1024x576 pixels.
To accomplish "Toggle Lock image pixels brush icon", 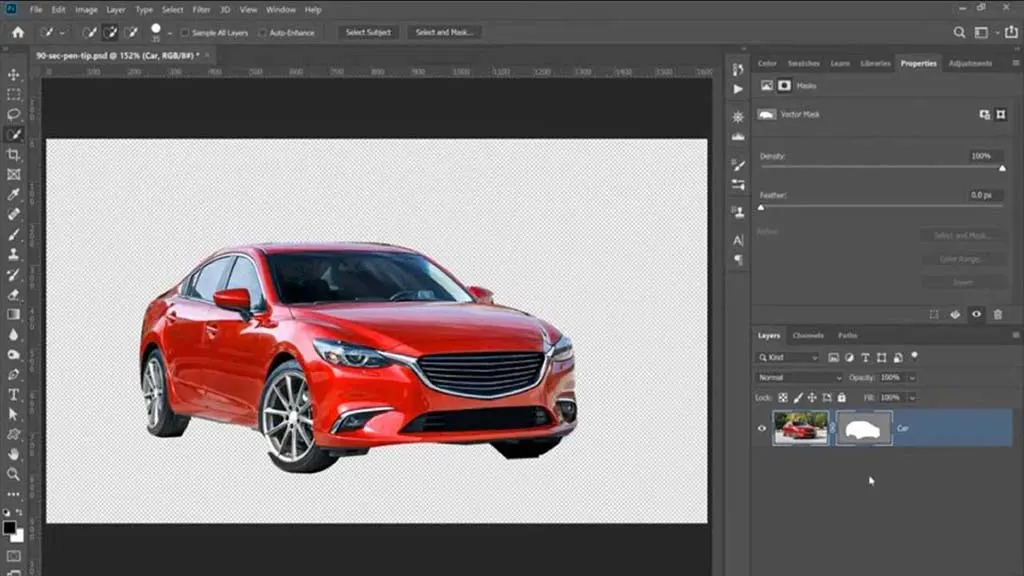I will pos(797,398).
